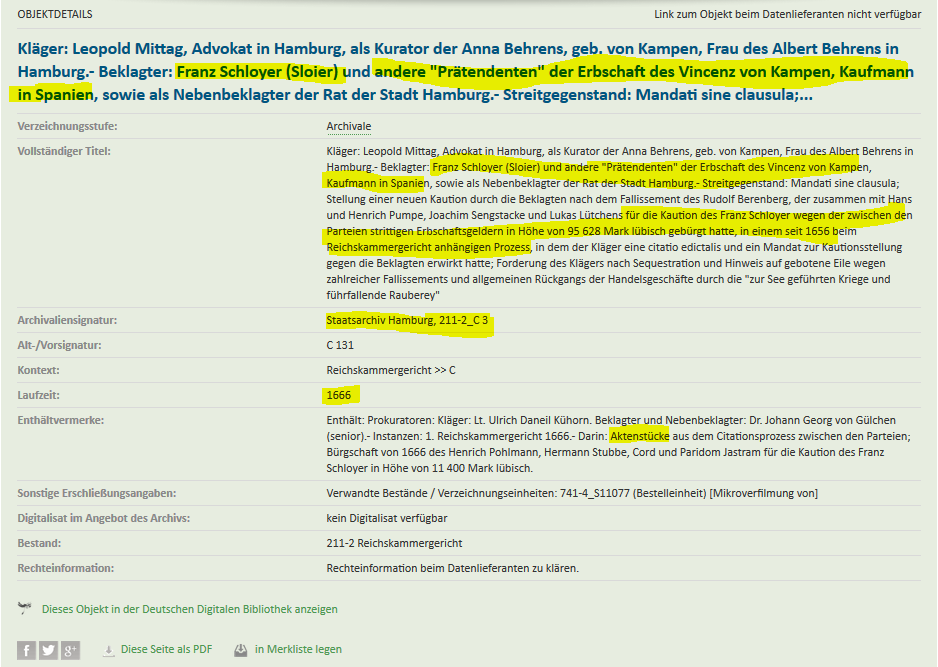The image size is (938, 667).
Task: Click the '211-2 Reichskammergericht' Bestand value
Action: (394, 543)
